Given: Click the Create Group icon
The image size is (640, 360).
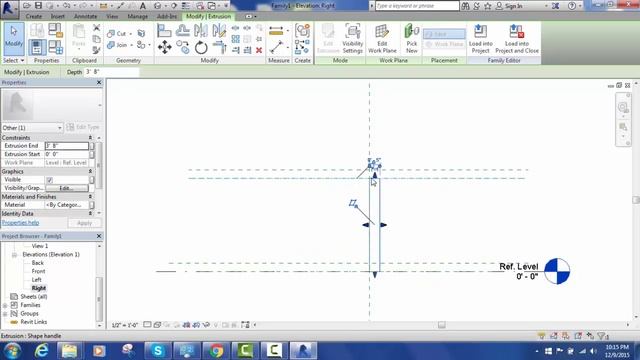Looking at the screenshot, I should 302,31.
